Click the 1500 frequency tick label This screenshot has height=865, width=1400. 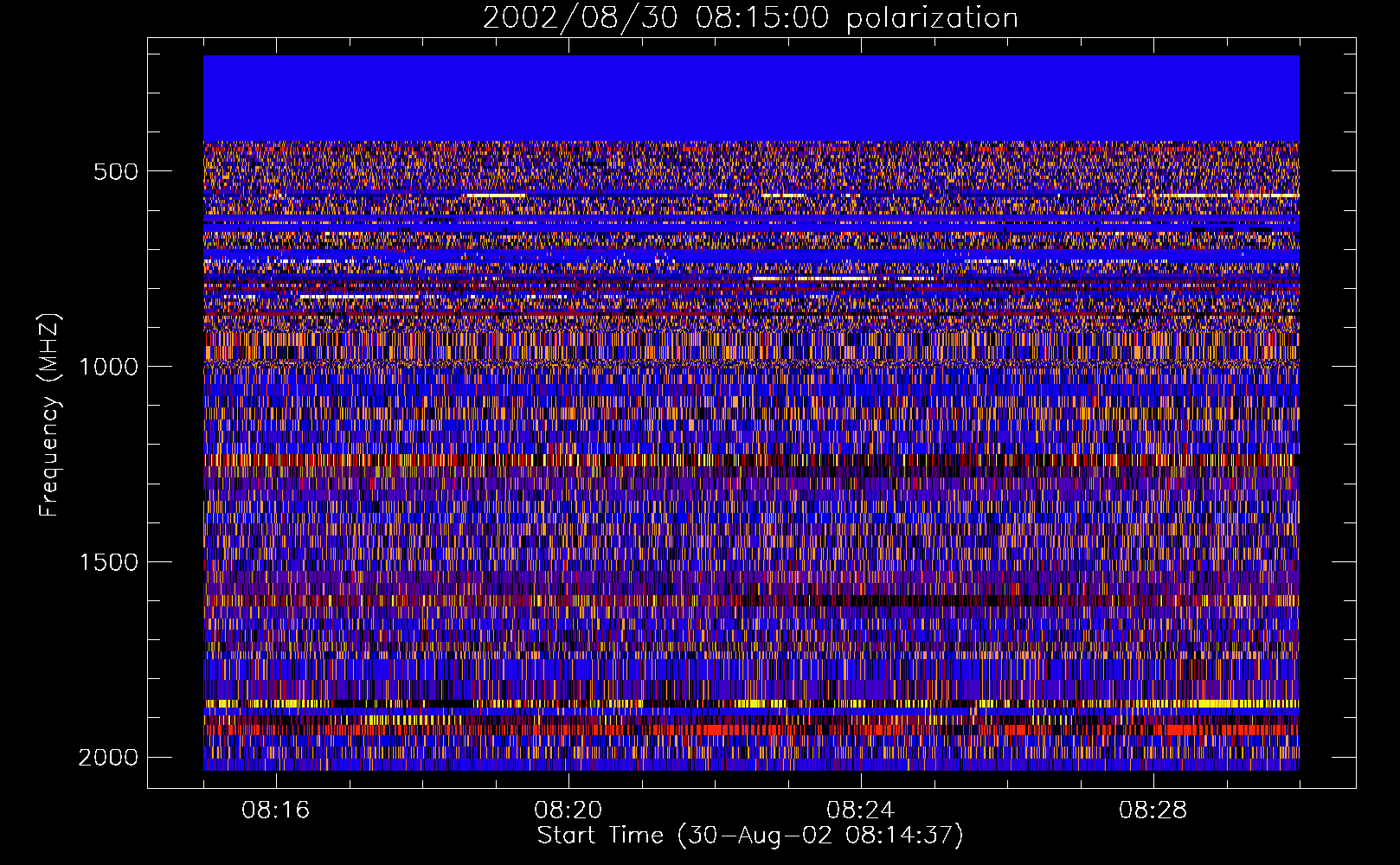click(108, 562)
